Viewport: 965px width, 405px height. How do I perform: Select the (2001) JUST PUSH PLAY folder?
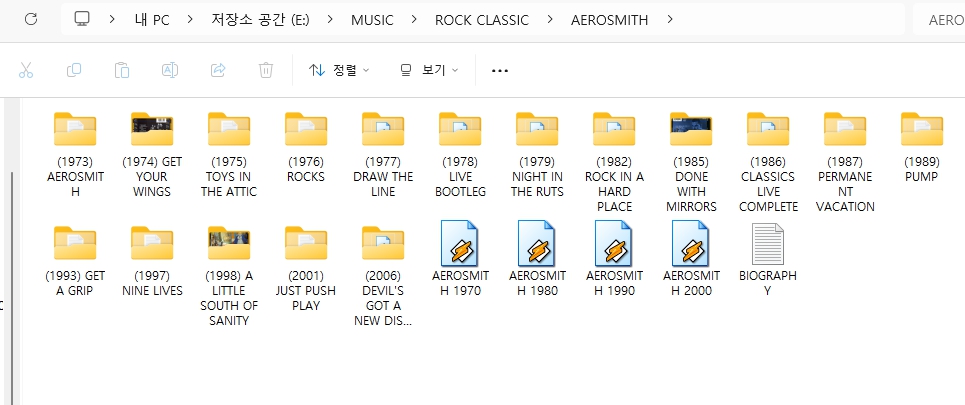tap(306, 268)
